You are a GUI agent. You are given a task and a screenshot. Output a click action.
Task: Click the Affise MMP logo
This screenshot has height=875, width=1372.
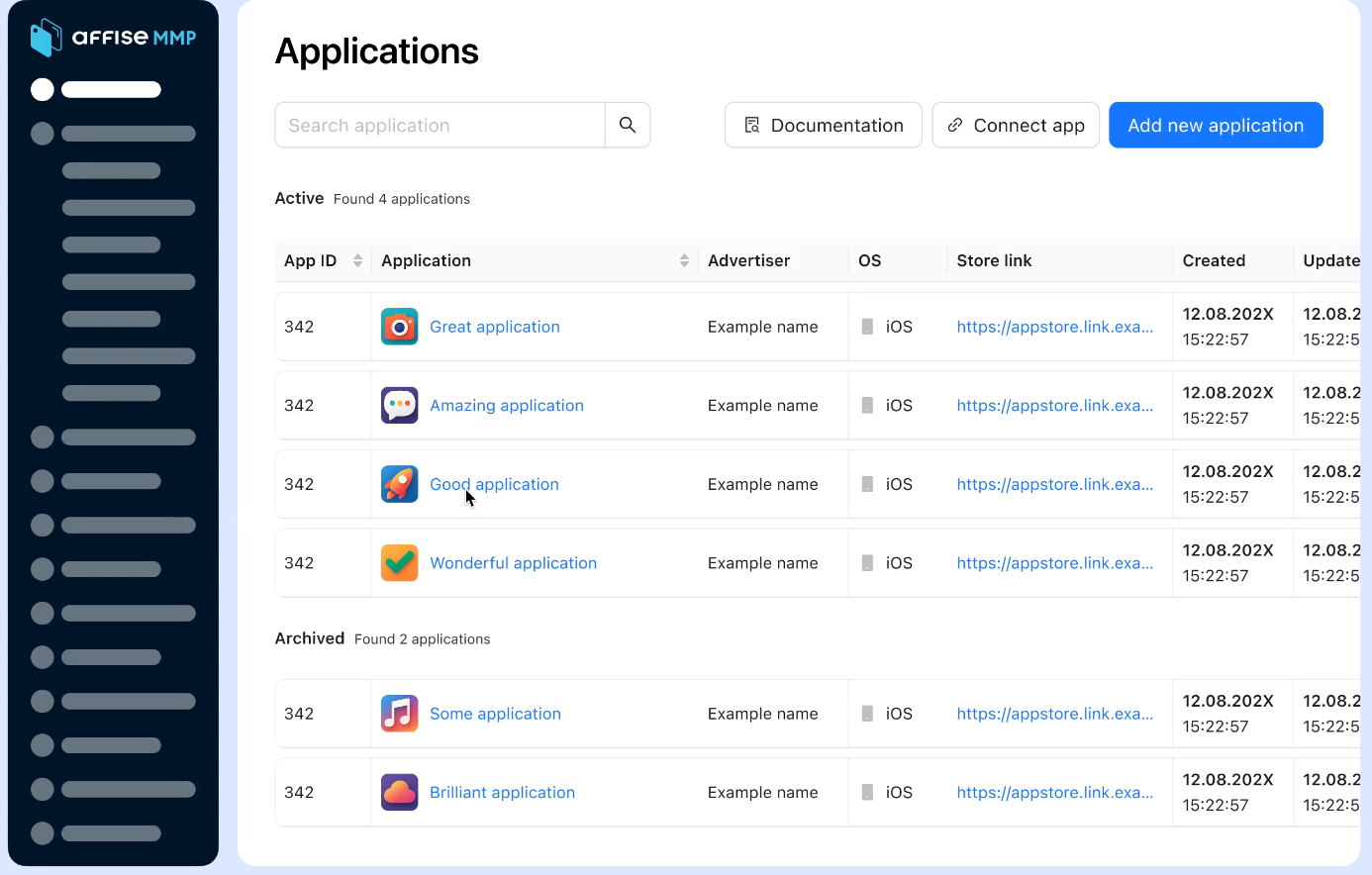(113, 38)
